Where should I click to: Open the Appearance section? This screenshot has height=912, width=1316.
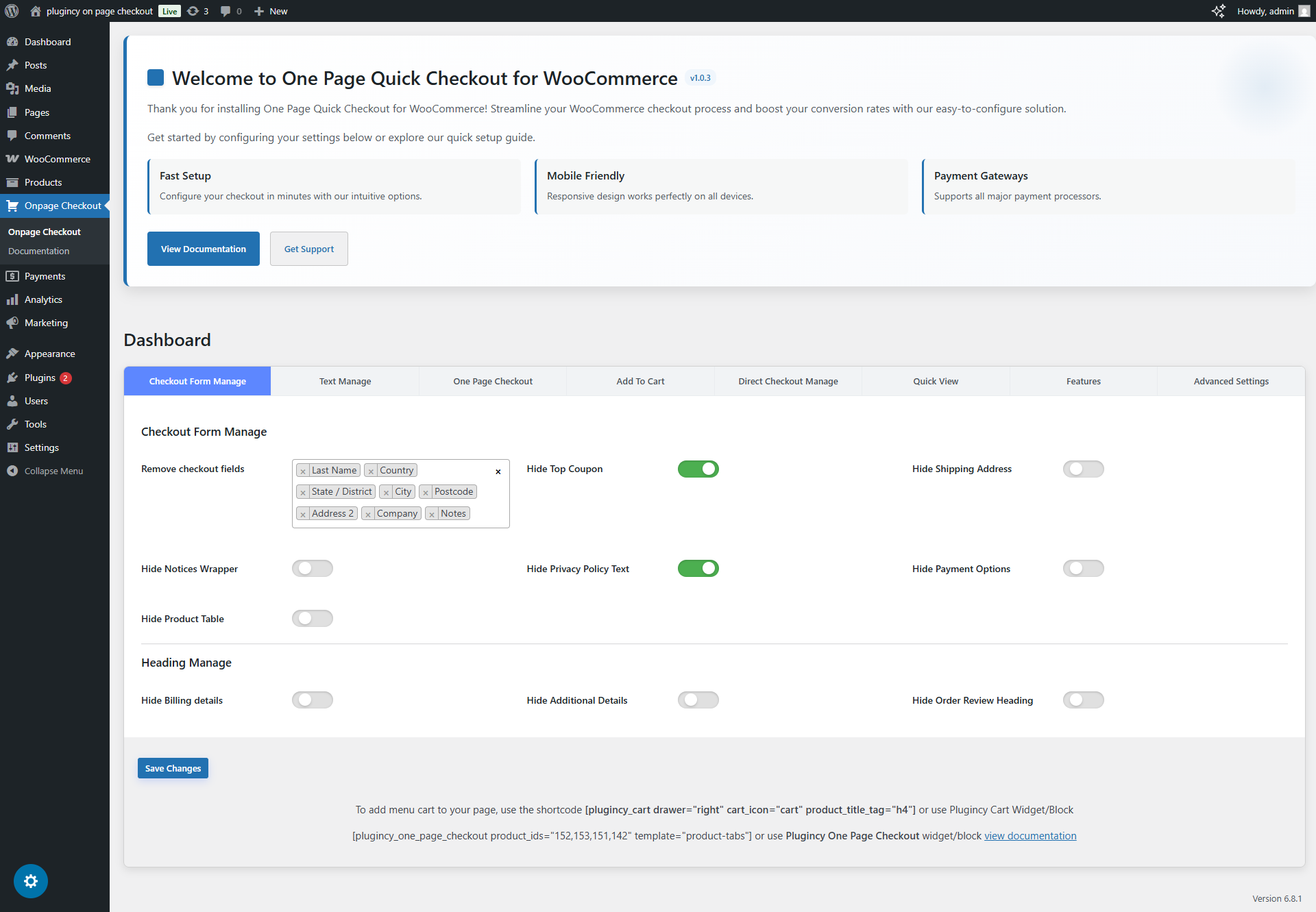49,354
